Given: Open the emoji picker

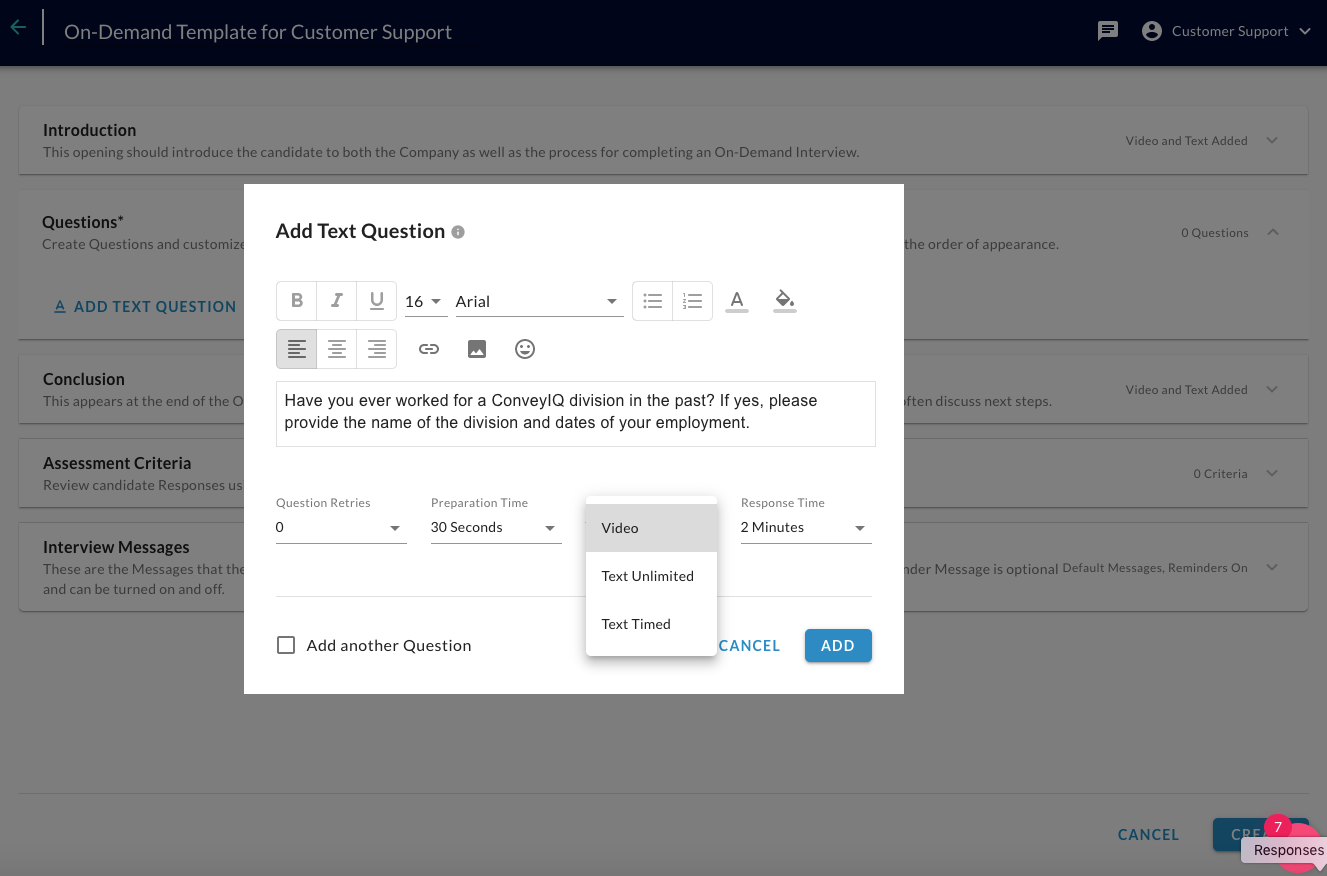Looking at the screenshot, I should pyautogui.click(x=525, y=349).
